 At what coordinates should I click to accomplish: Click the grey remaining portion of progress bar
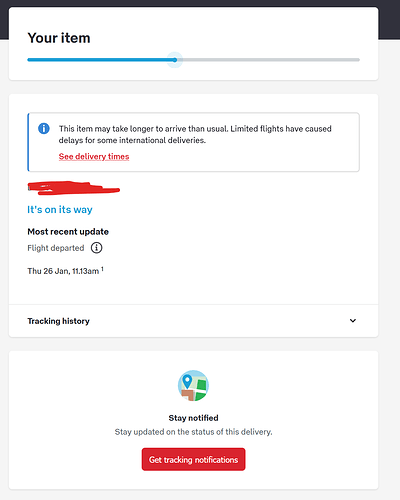[x=268, y=60]
